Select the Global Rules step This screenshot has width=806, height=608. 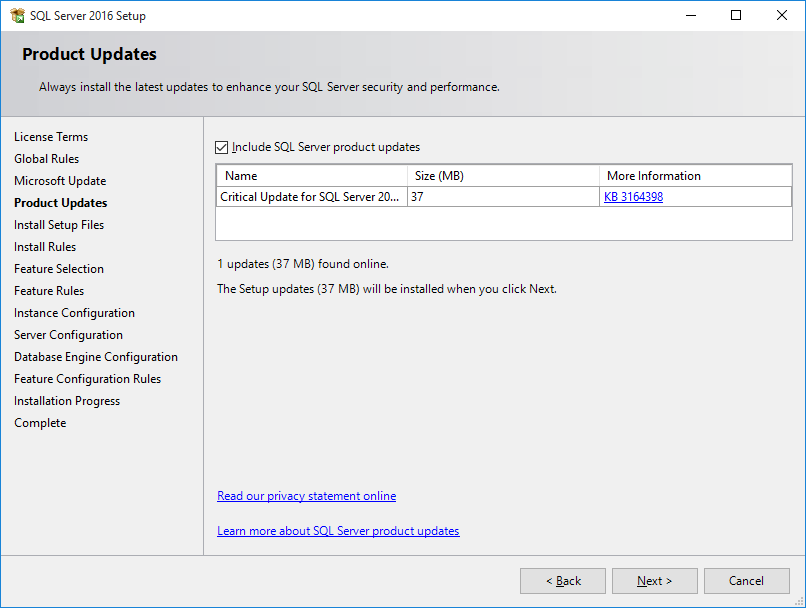(46, 158)
